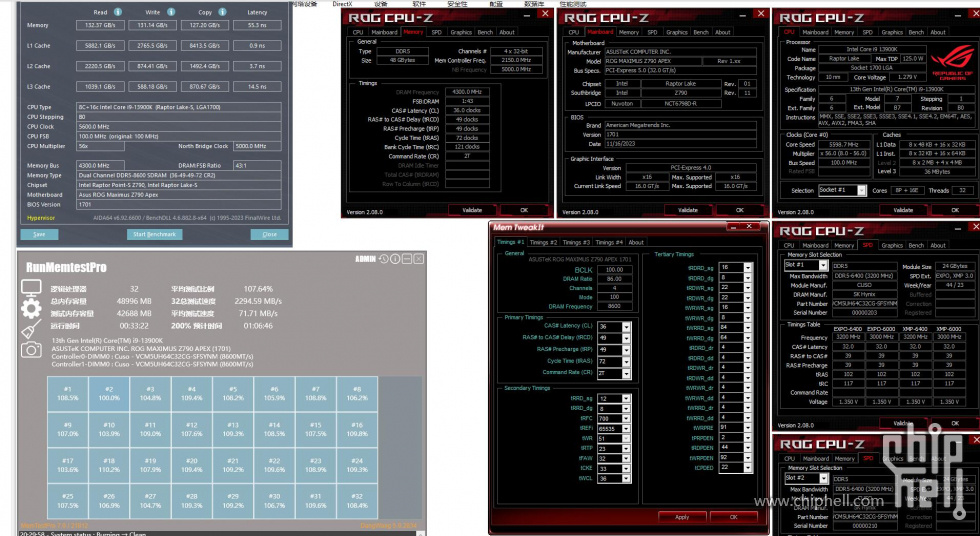Click Validate in the CPU-Z Memory window
The width and height of the screenshot is (980, 536).
click(x=472, y=210)
